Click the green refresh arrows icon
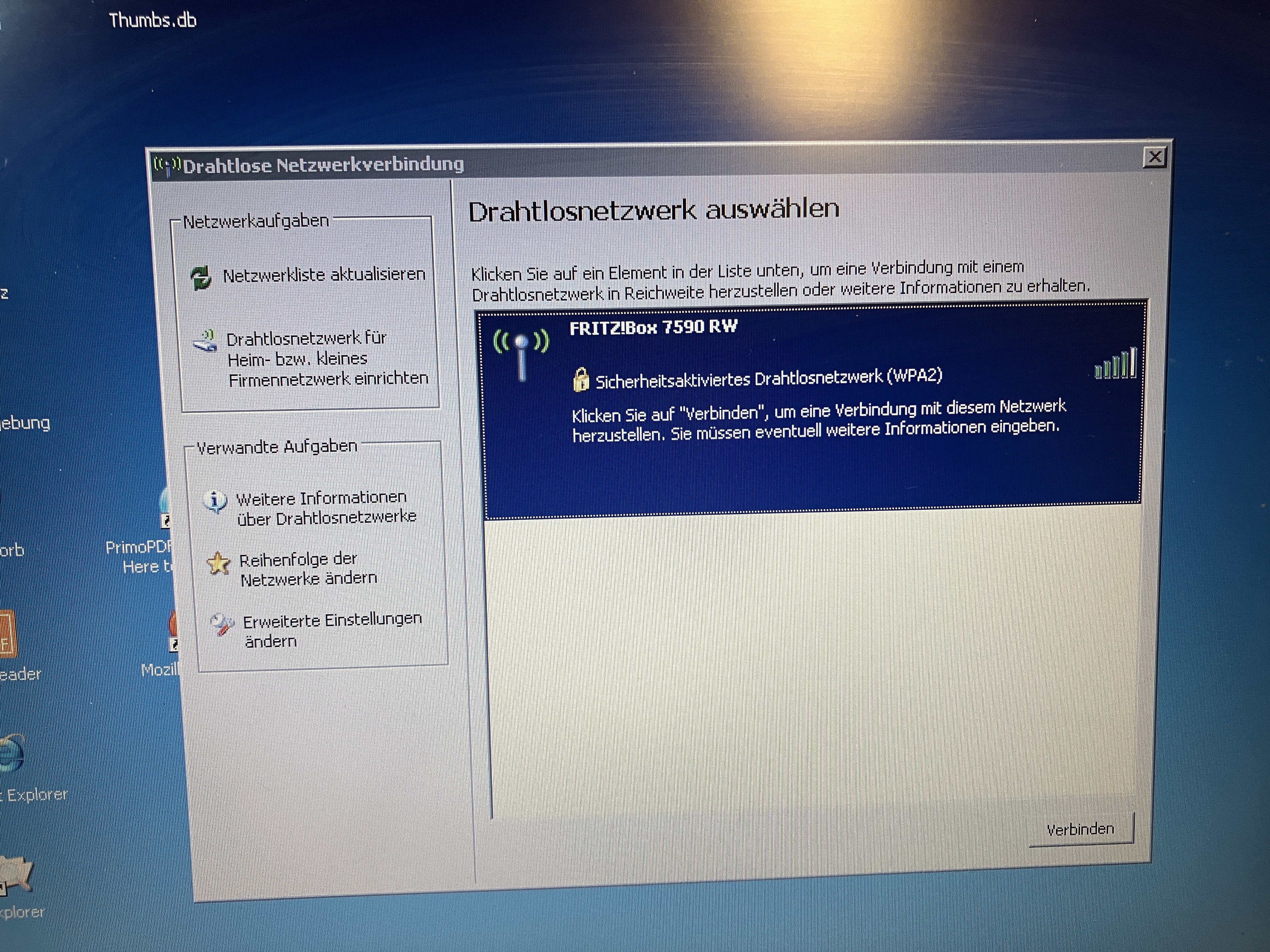This screenshot has width=1270, height=952. tap(201, 278)
